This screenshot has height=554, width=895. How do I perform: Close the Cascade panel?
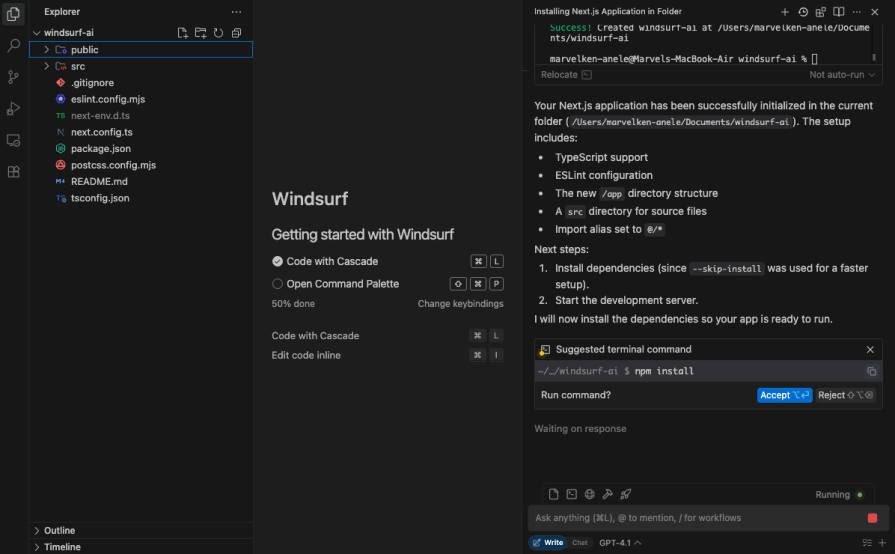[x=875, y=11]
